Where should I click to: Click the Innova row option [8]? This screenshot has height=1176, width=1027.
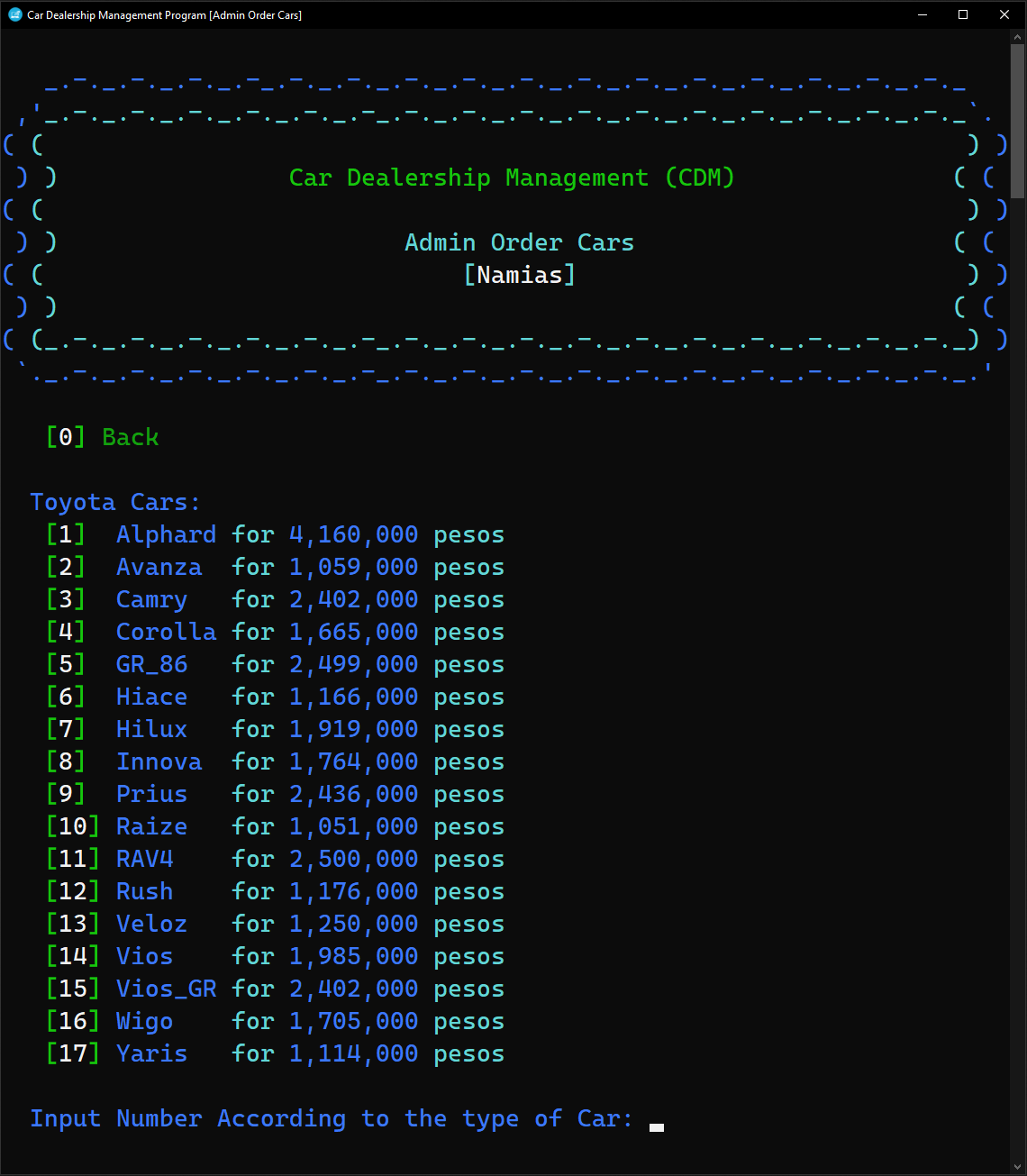[x=275, y=761]
